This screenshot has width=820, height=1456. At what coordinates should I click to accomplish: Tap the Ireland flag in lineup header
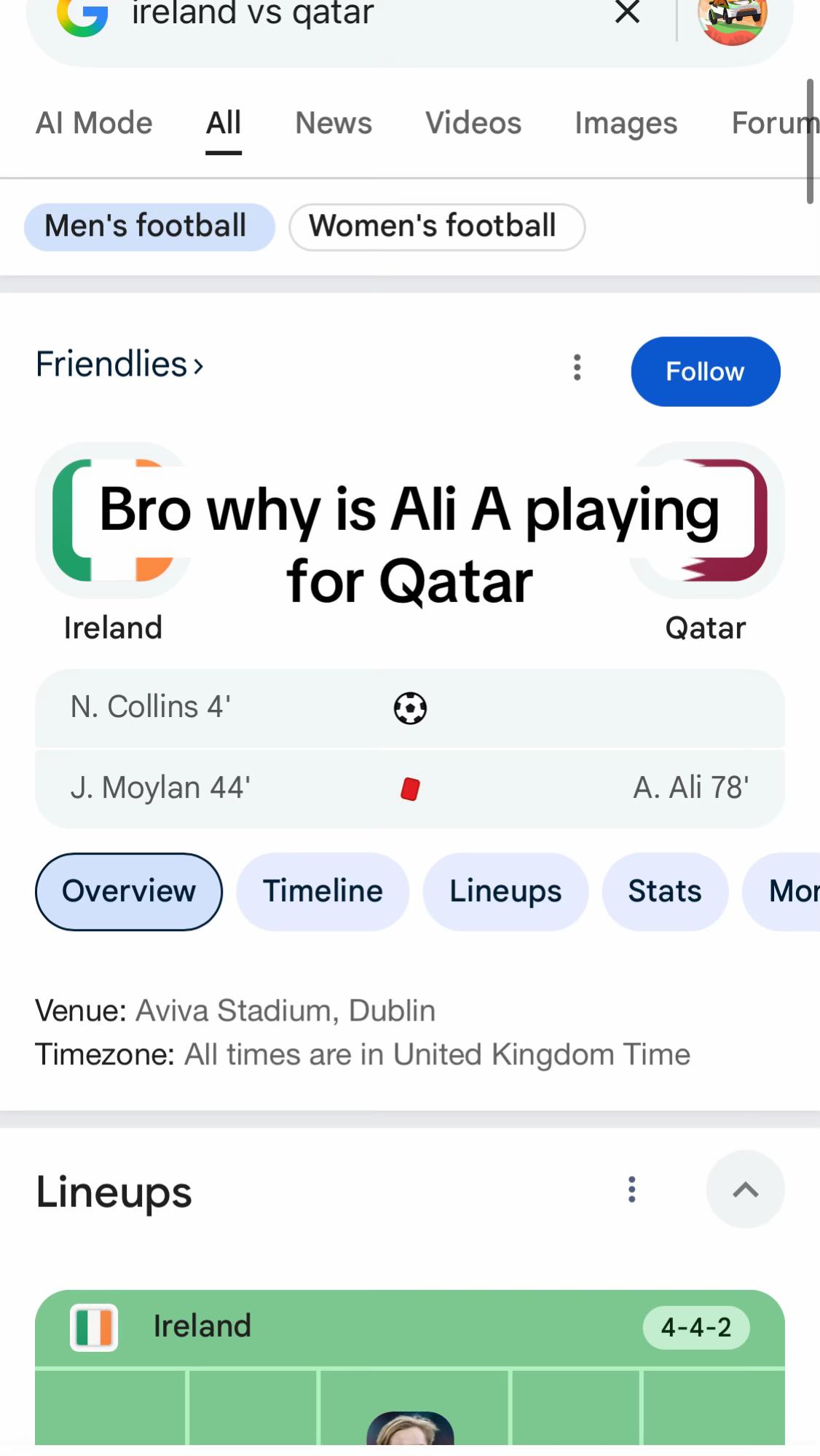coord(94,1327)
